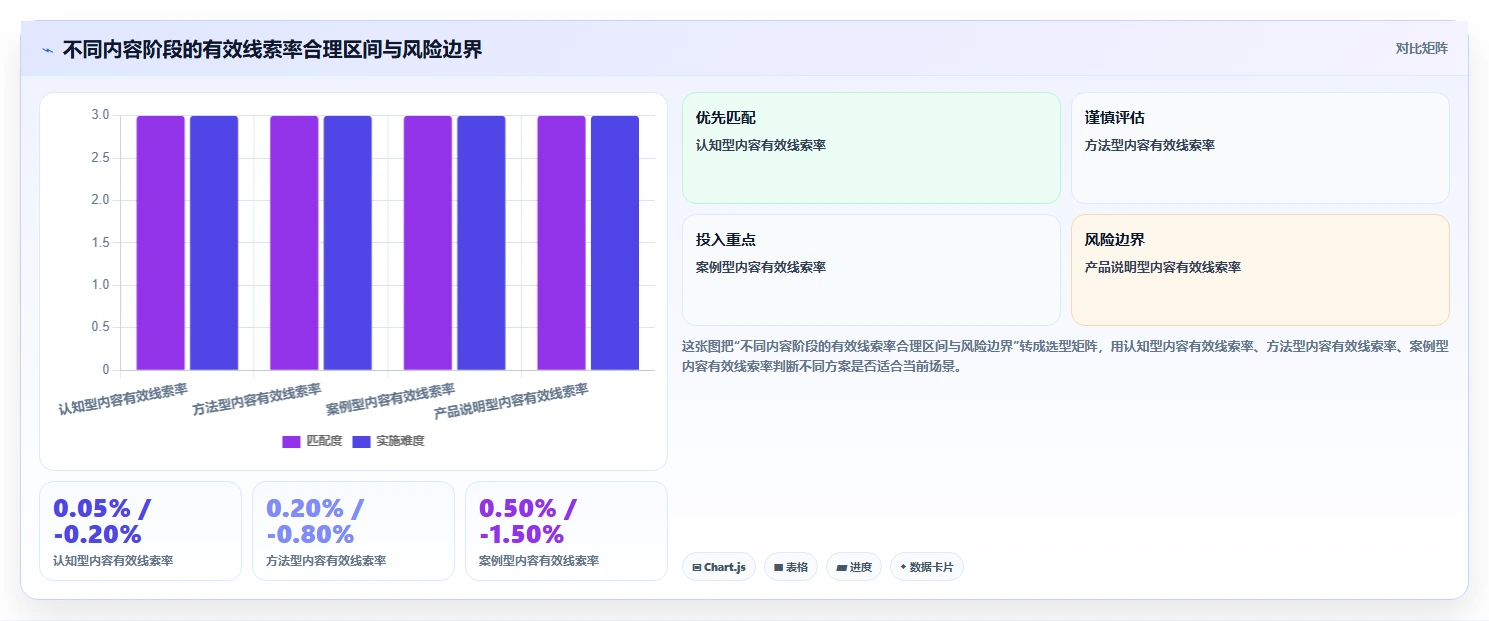Click the blue bar for 案例型内容有效线索率
Screen dimensions: 1489x621
click(481, 243)
